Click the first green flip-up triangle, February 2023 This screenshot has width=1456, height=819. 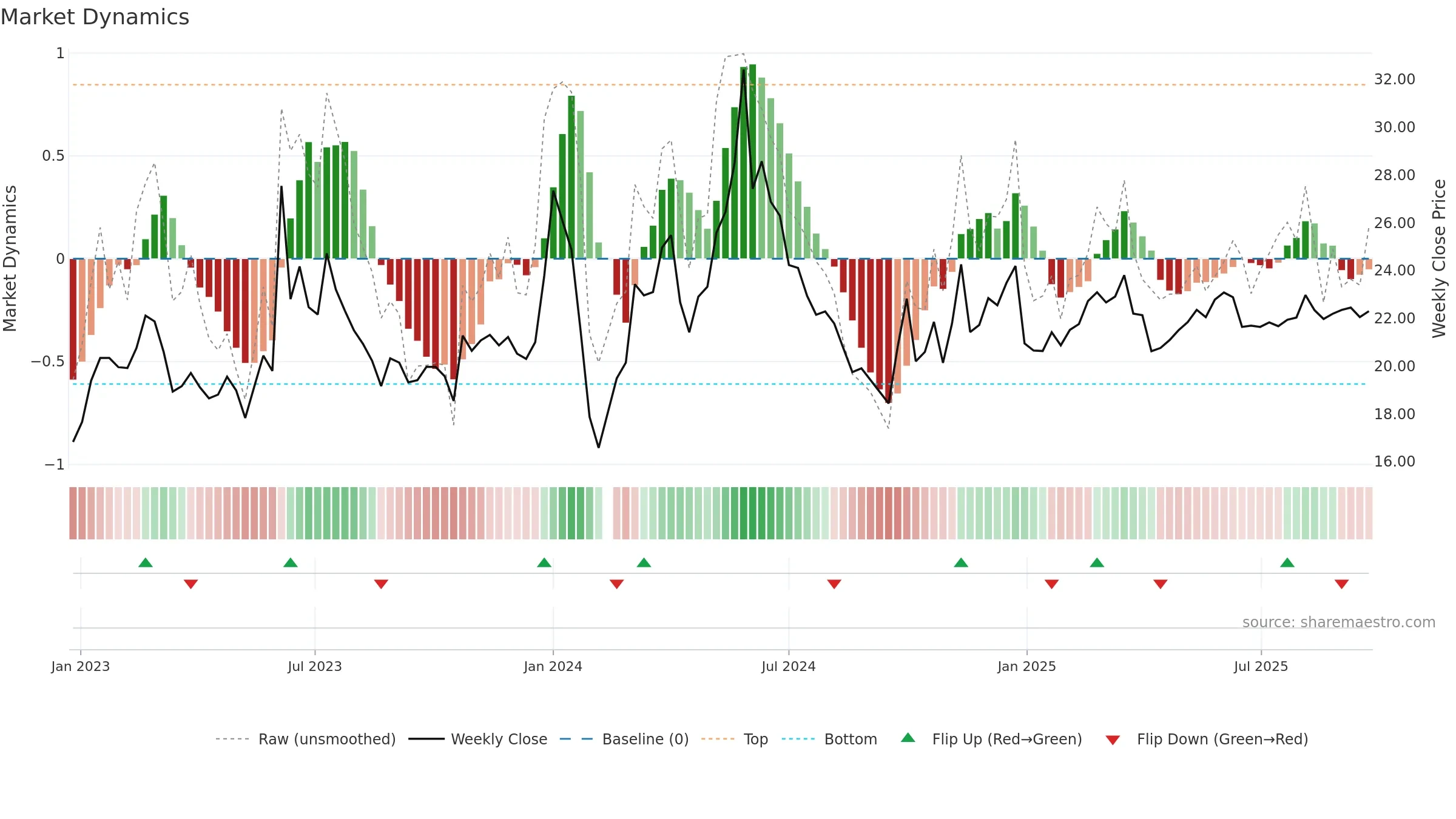click(146, 562)
